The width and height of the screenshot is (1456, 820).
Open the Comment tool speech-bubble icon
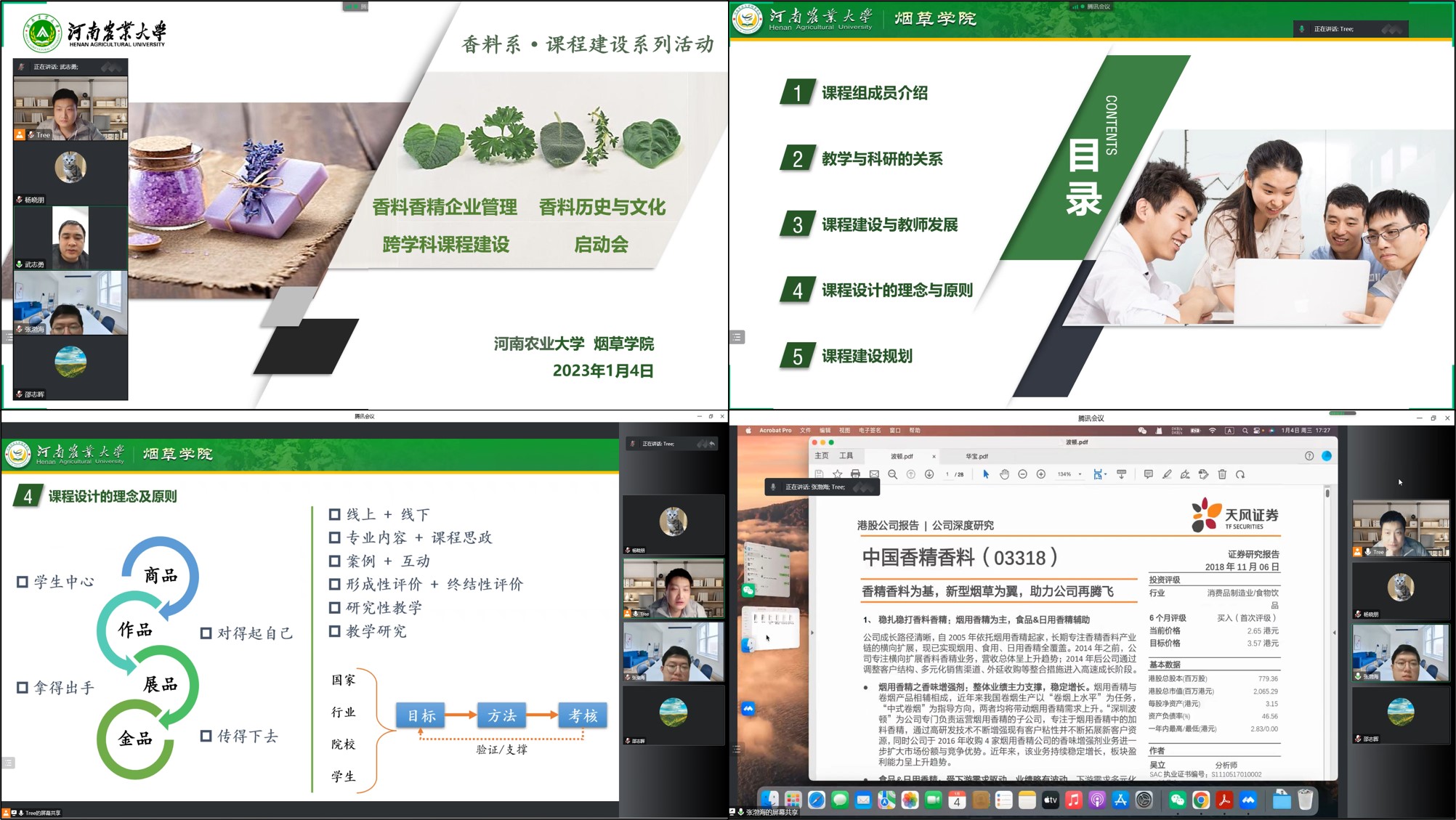pyautogui.click(x=1148, y=474)
